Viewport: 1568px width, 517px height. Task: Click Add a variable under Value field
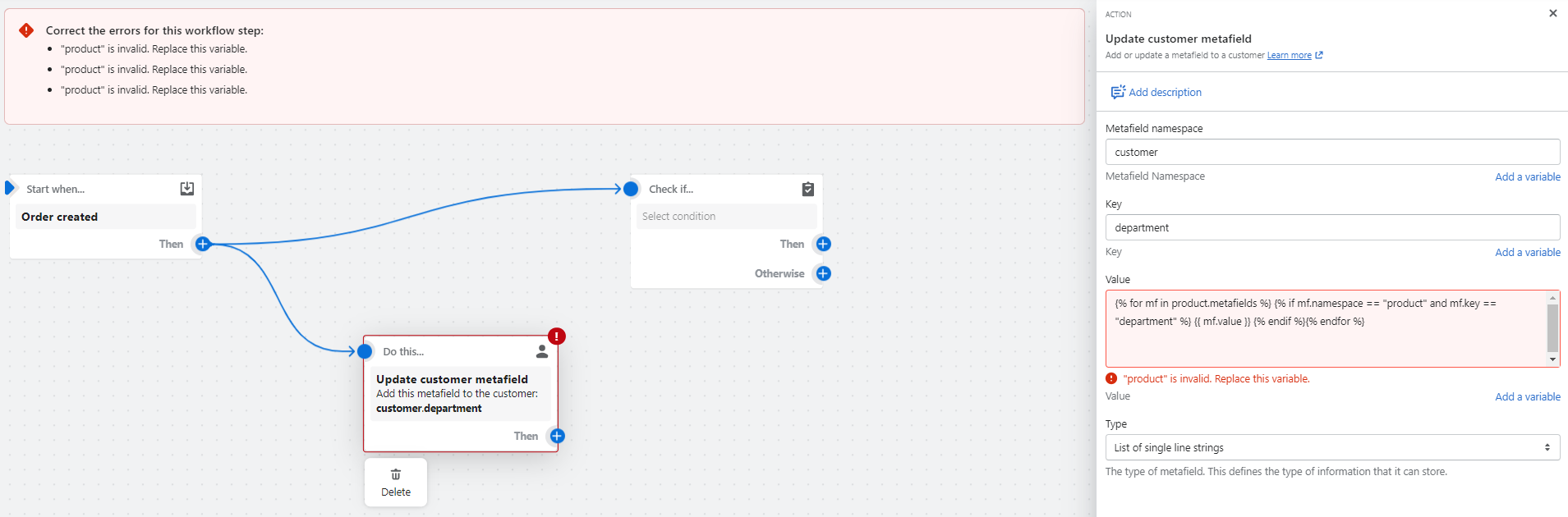[x=1527, y=396]
